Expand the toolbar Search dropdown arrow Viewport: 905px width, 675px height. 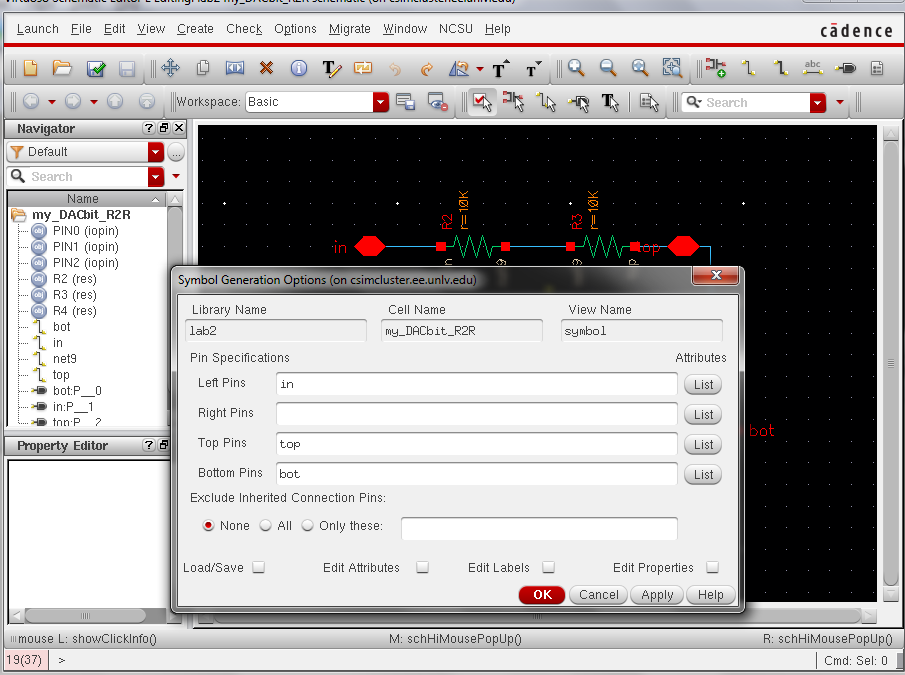[x=818, y=102]
